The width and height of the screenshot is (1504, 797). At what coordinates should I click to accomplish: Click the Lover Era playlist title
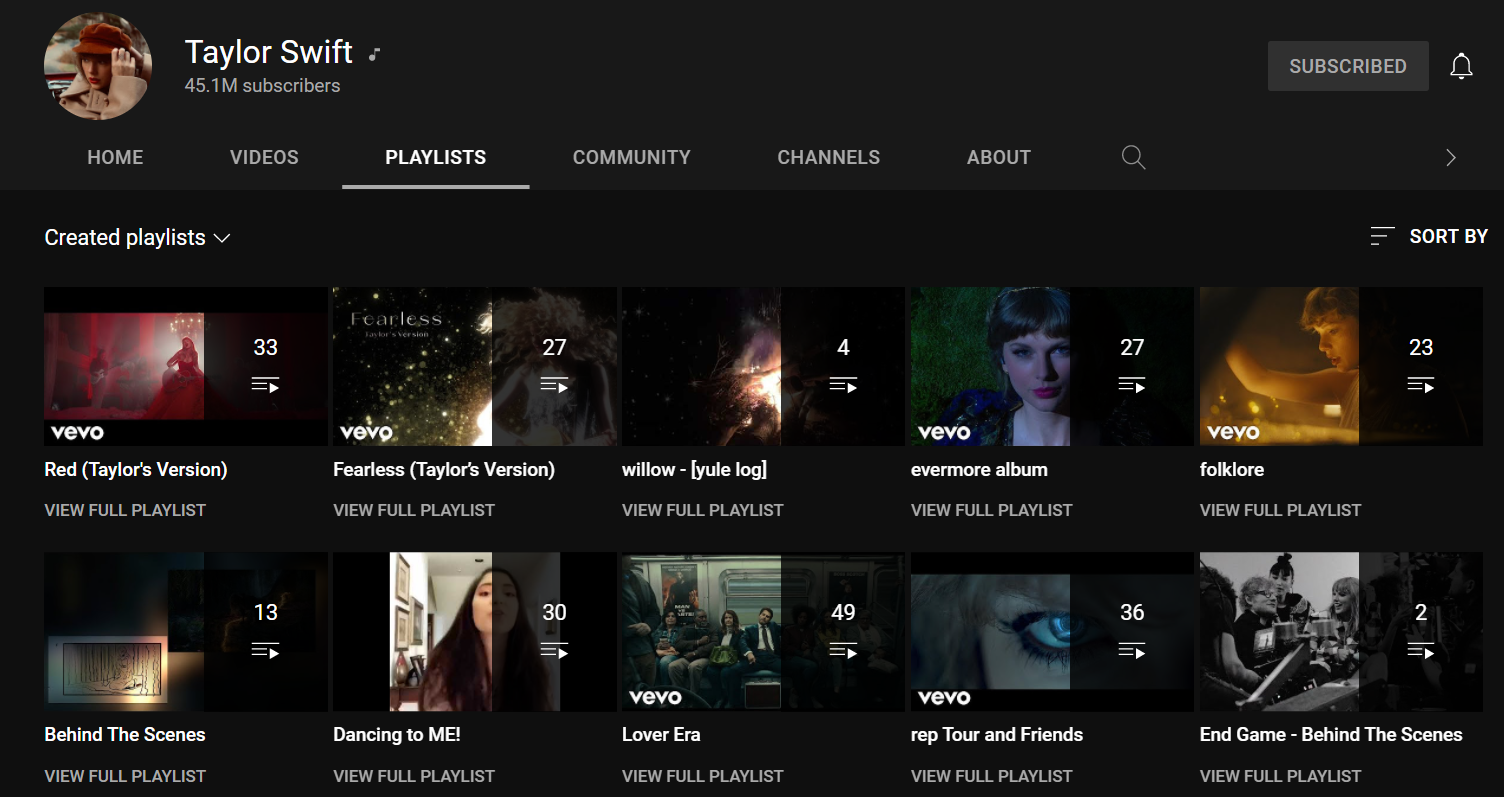661,735
